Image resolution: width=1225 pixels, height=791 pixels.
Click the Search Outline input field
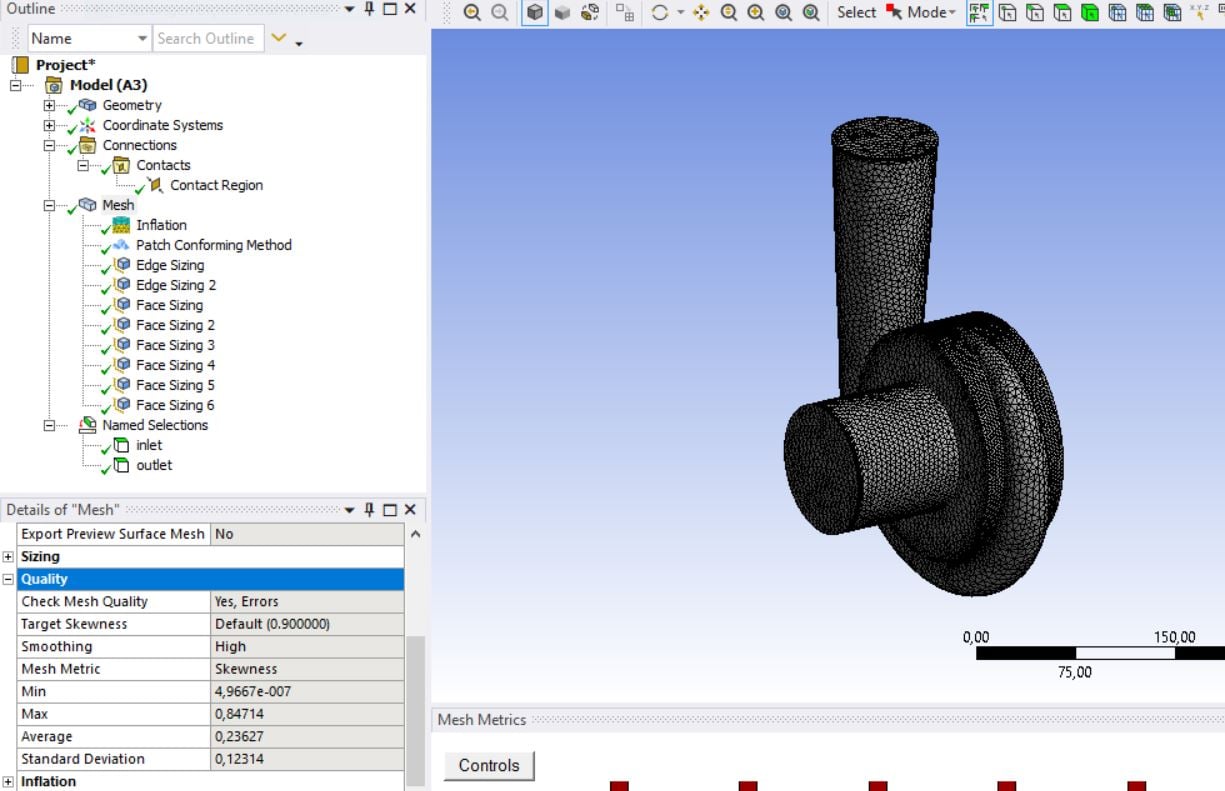[x=206, y=38]
